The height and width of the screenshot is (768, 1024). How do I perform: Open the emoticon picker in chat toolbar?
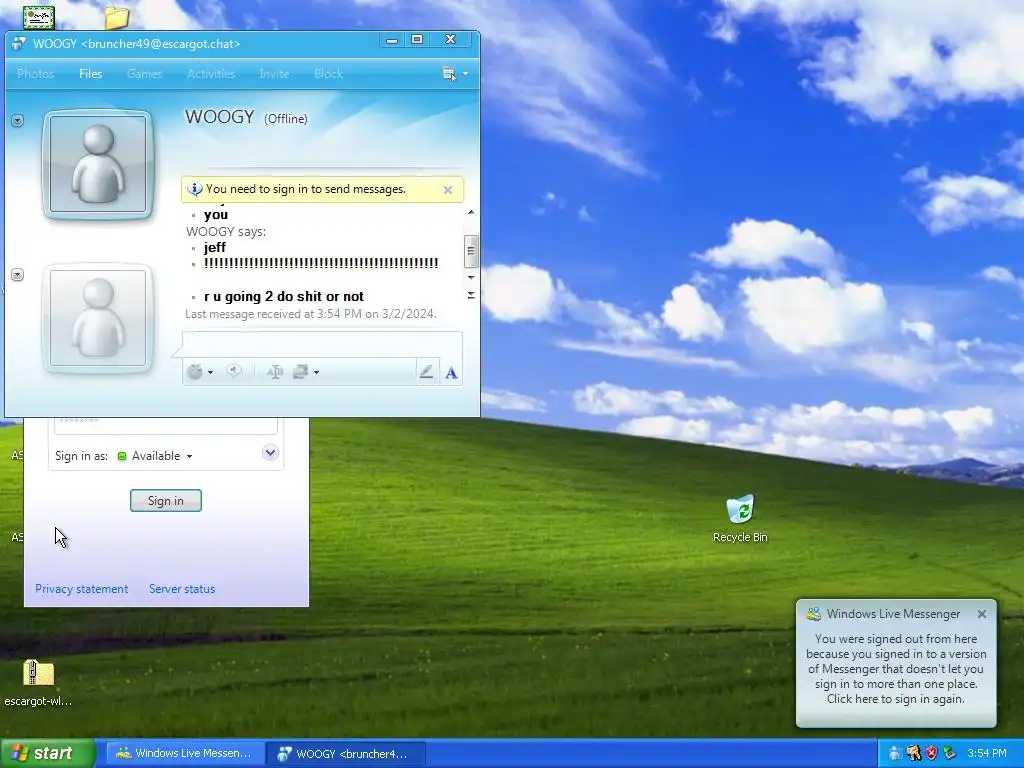coord(195,372)
